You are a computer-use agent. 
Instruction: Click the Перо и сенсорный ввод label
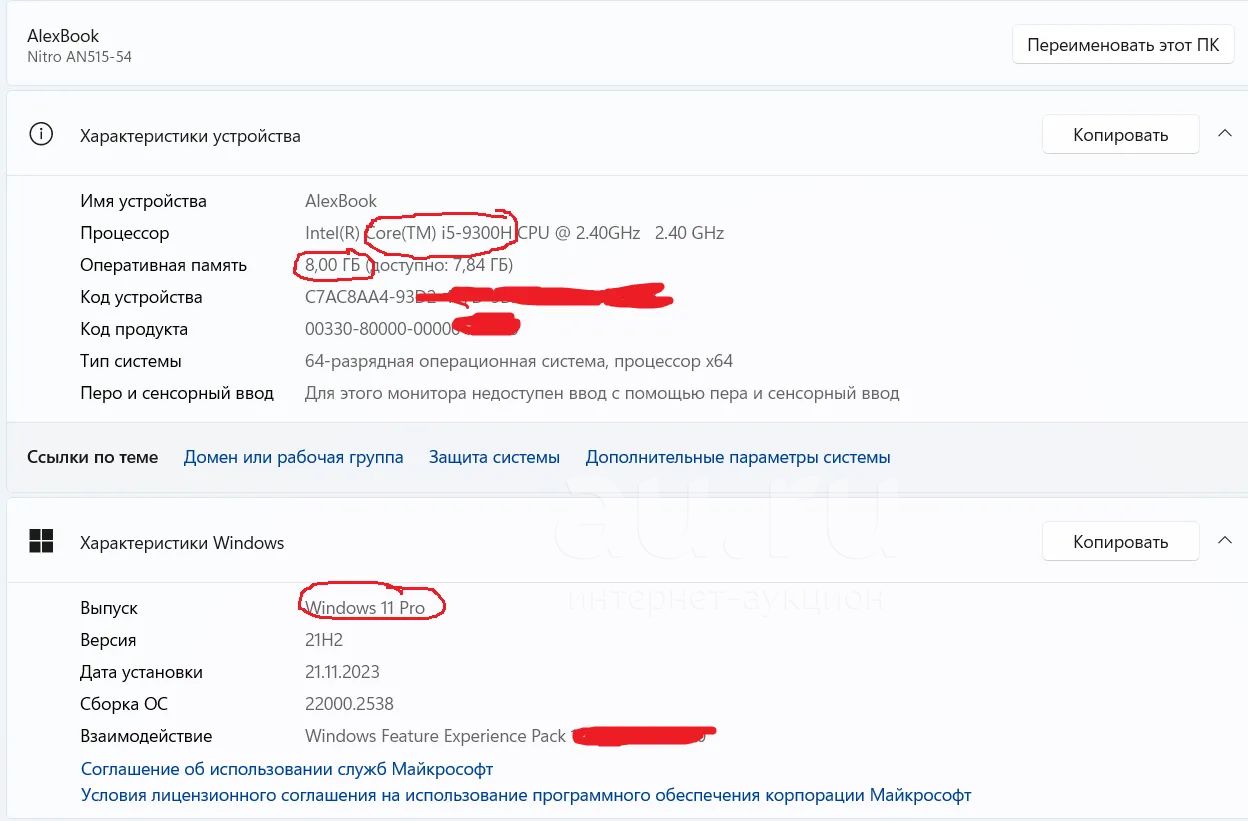(177, 393)
